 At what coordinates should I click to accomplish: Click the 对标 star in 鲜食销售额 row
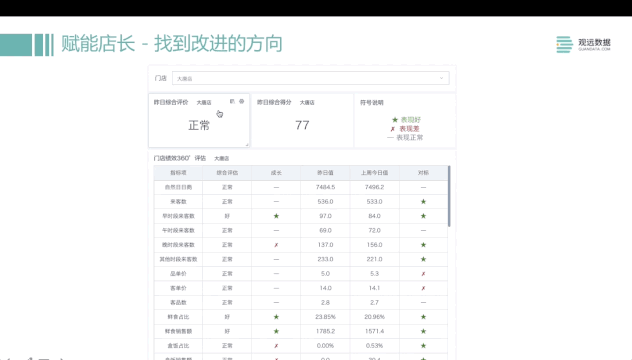coord(423,331)
